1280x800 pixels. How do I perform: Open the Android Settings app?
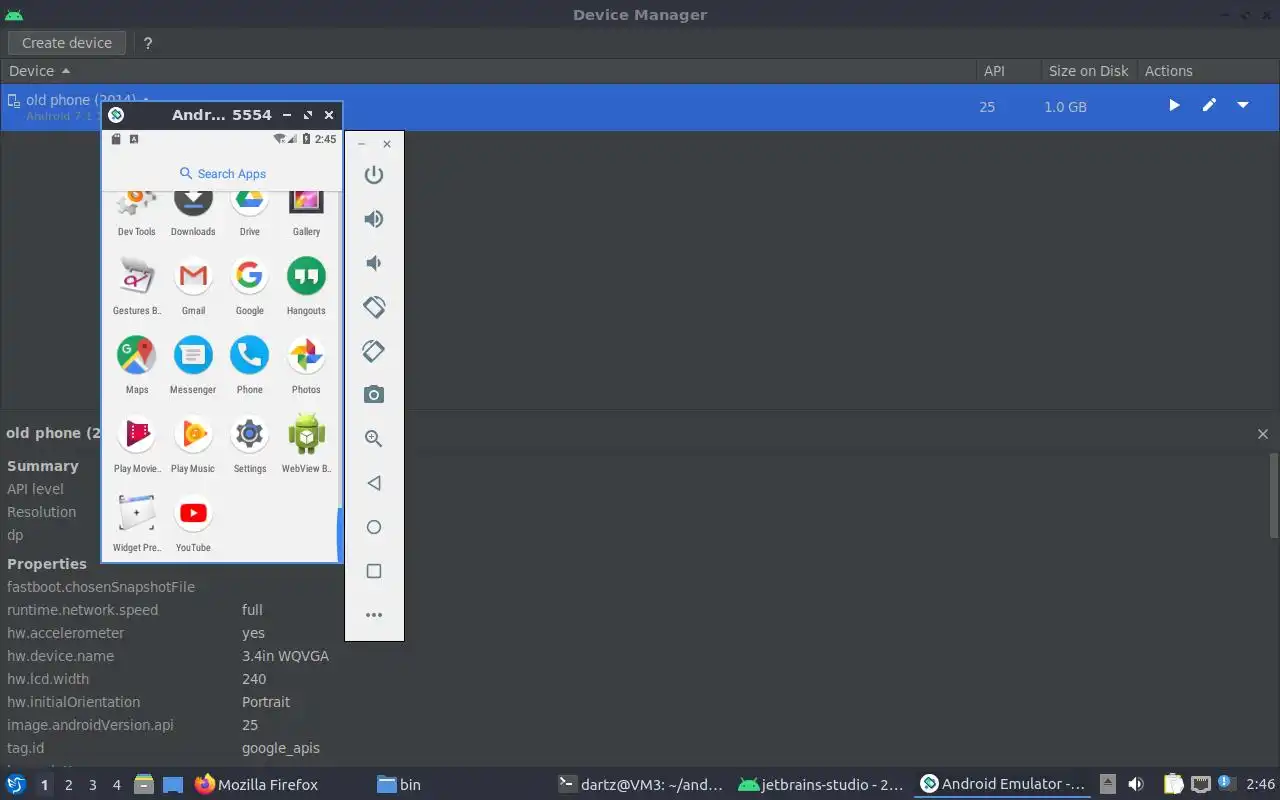[250, 443]
